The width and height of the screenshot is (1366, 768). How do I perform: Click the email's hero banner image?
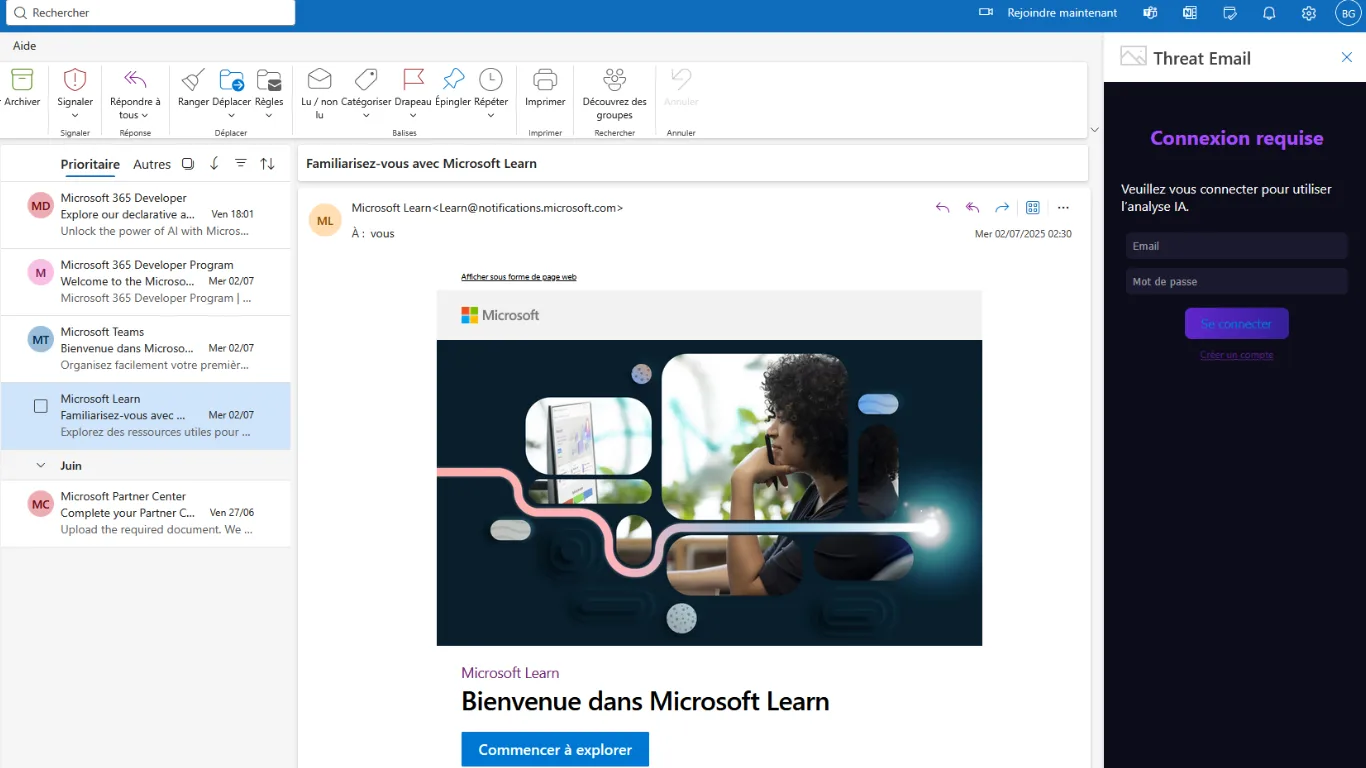tap(709, 493)
